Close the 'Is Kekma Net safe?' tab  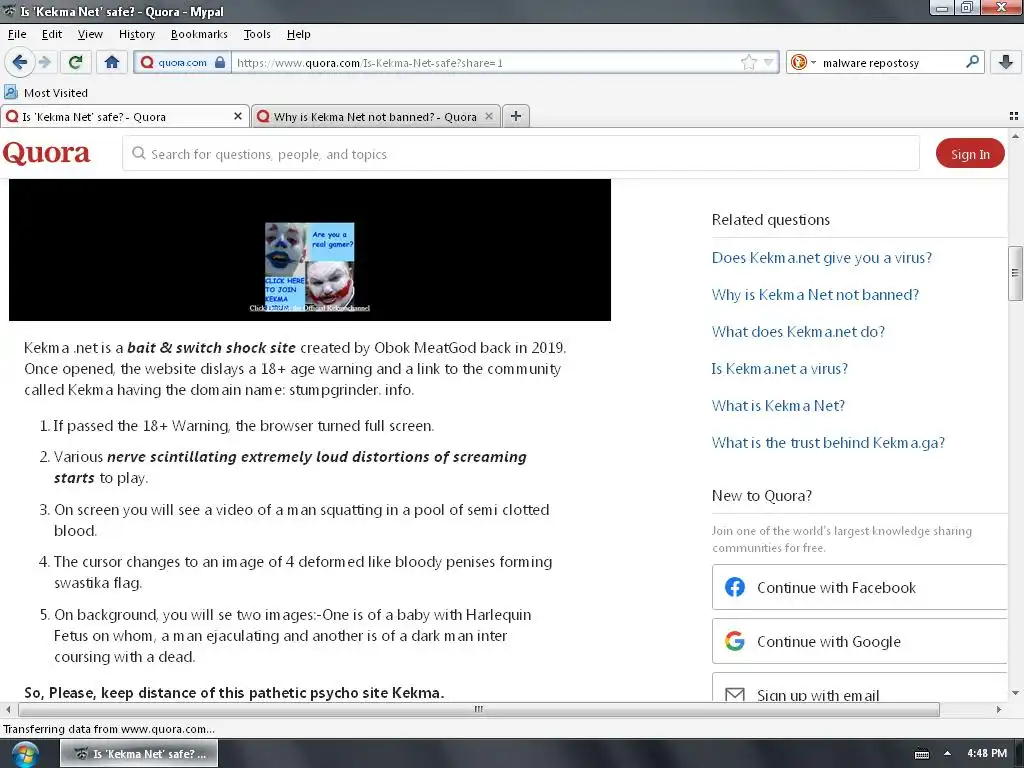coord(238,116)
